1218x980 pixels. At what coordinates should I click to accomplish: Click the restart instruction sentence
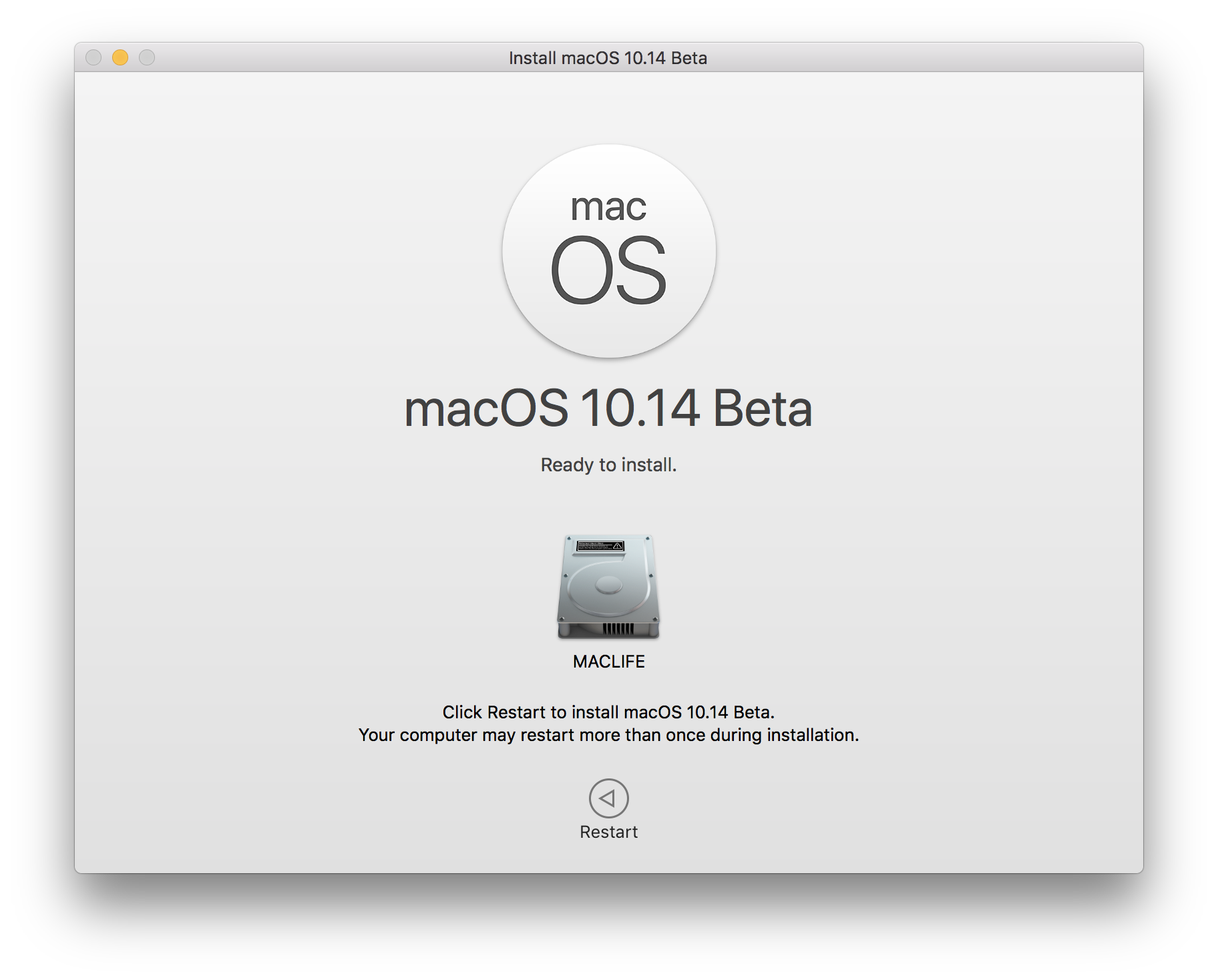[608, 723]
